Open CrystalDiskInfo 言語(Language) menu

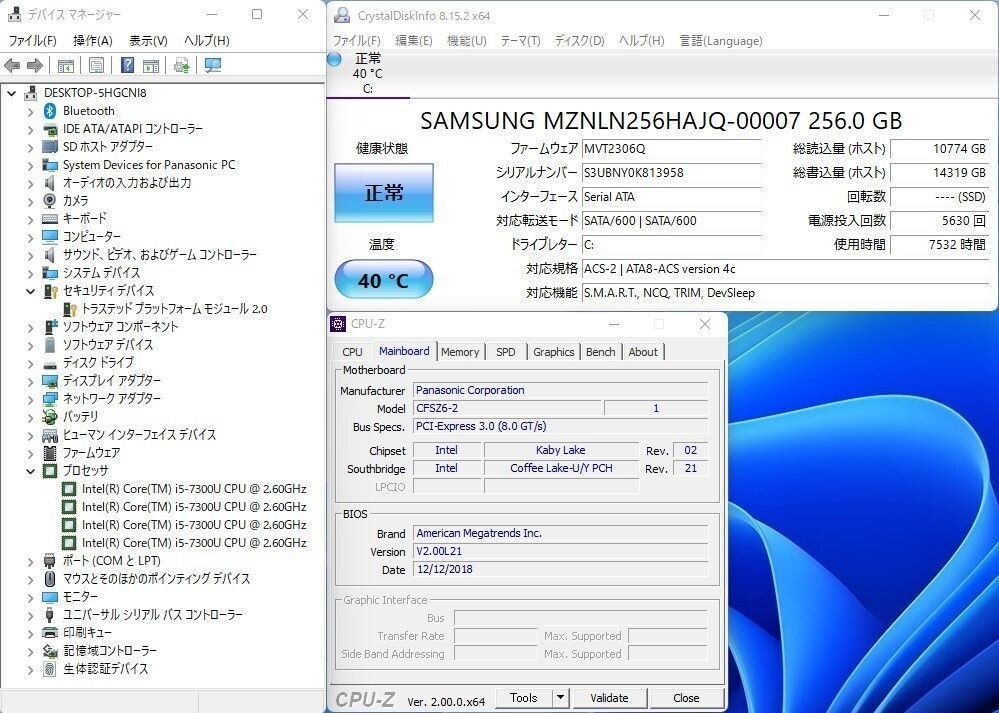point(721,41)
